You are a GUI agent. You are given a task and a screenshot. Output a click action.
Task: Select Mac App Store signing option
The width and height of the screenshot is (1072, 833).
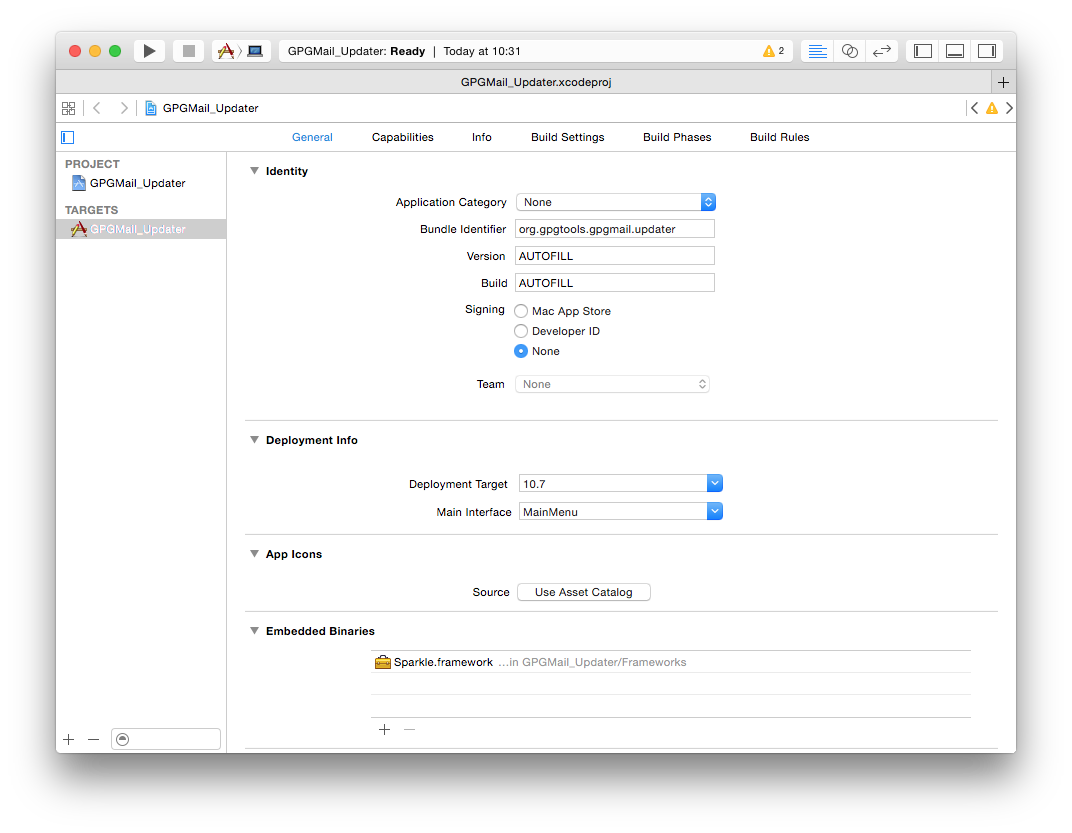(x=521, y=311)
